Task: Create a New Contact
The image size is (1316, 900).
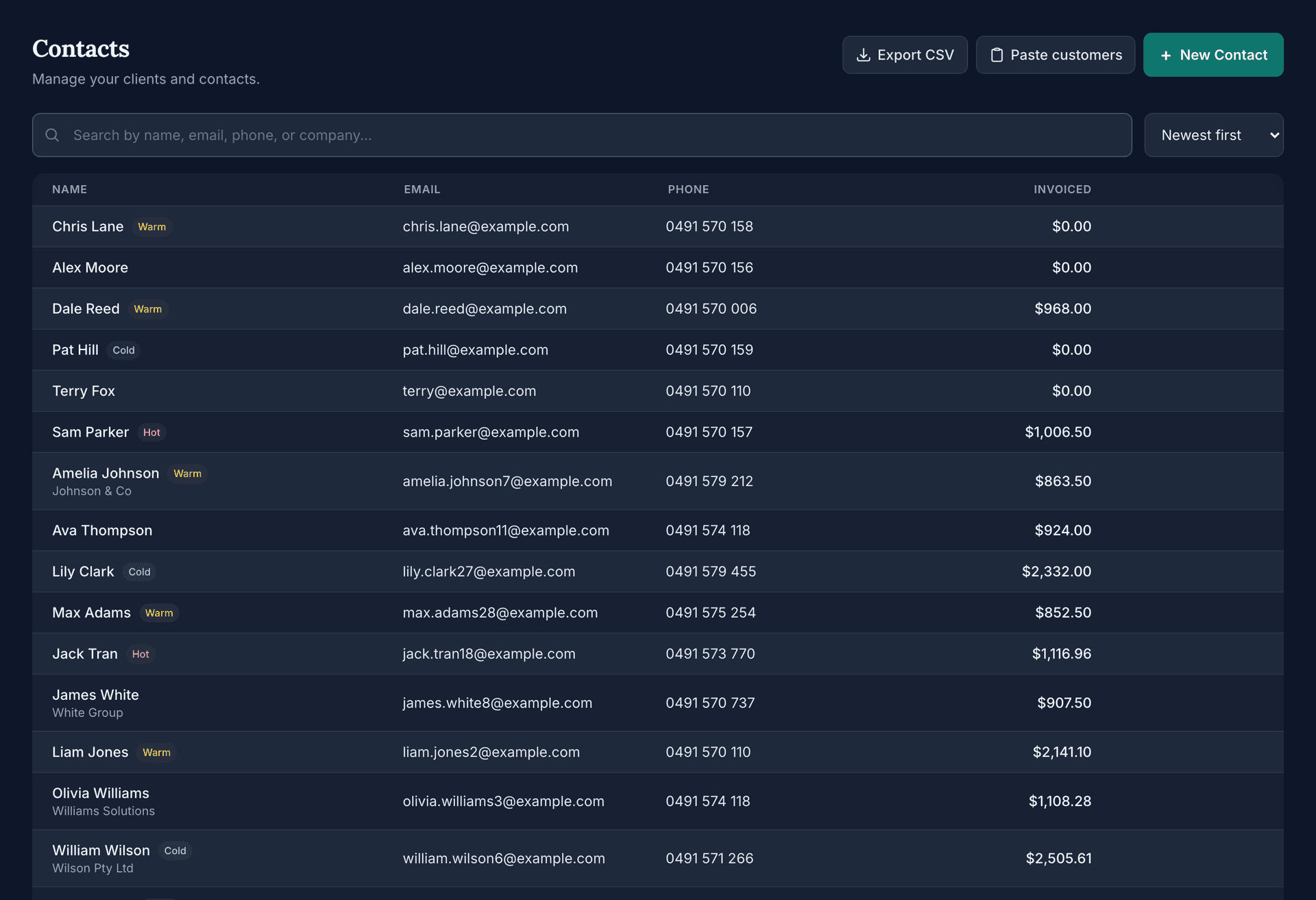Action: 1213,55
